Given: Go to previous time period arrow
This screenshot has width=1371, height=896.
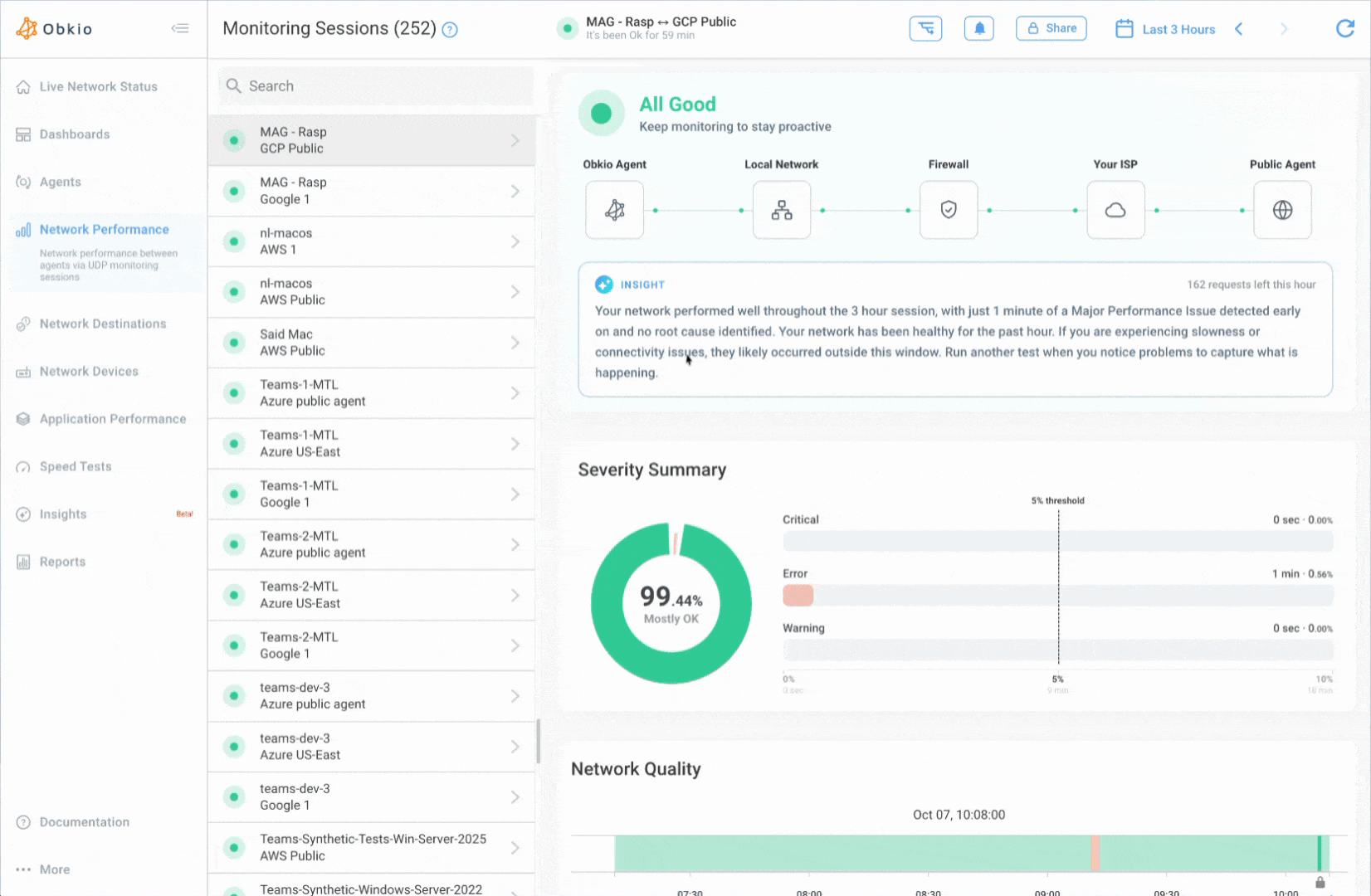Looking at the screenshot, I should (x=1238, y=29).
